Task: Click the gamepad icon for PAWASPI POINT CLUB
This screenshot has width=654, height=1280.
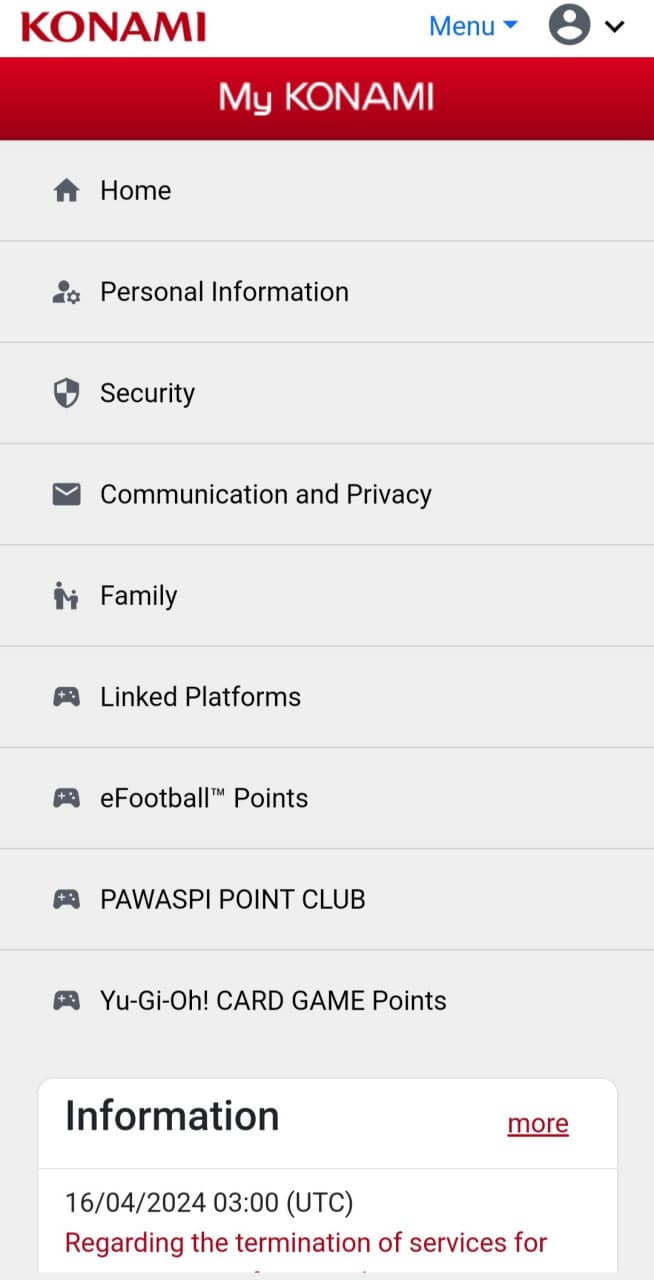Action: (x=66, y=899)
